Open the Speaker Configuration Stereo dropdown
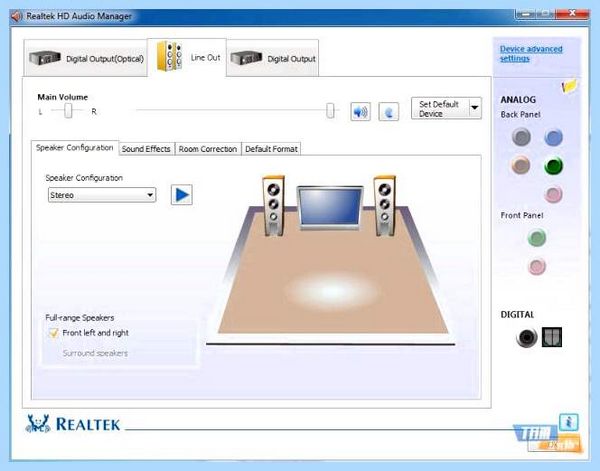The image size is (600, 471). coord(102,195)
